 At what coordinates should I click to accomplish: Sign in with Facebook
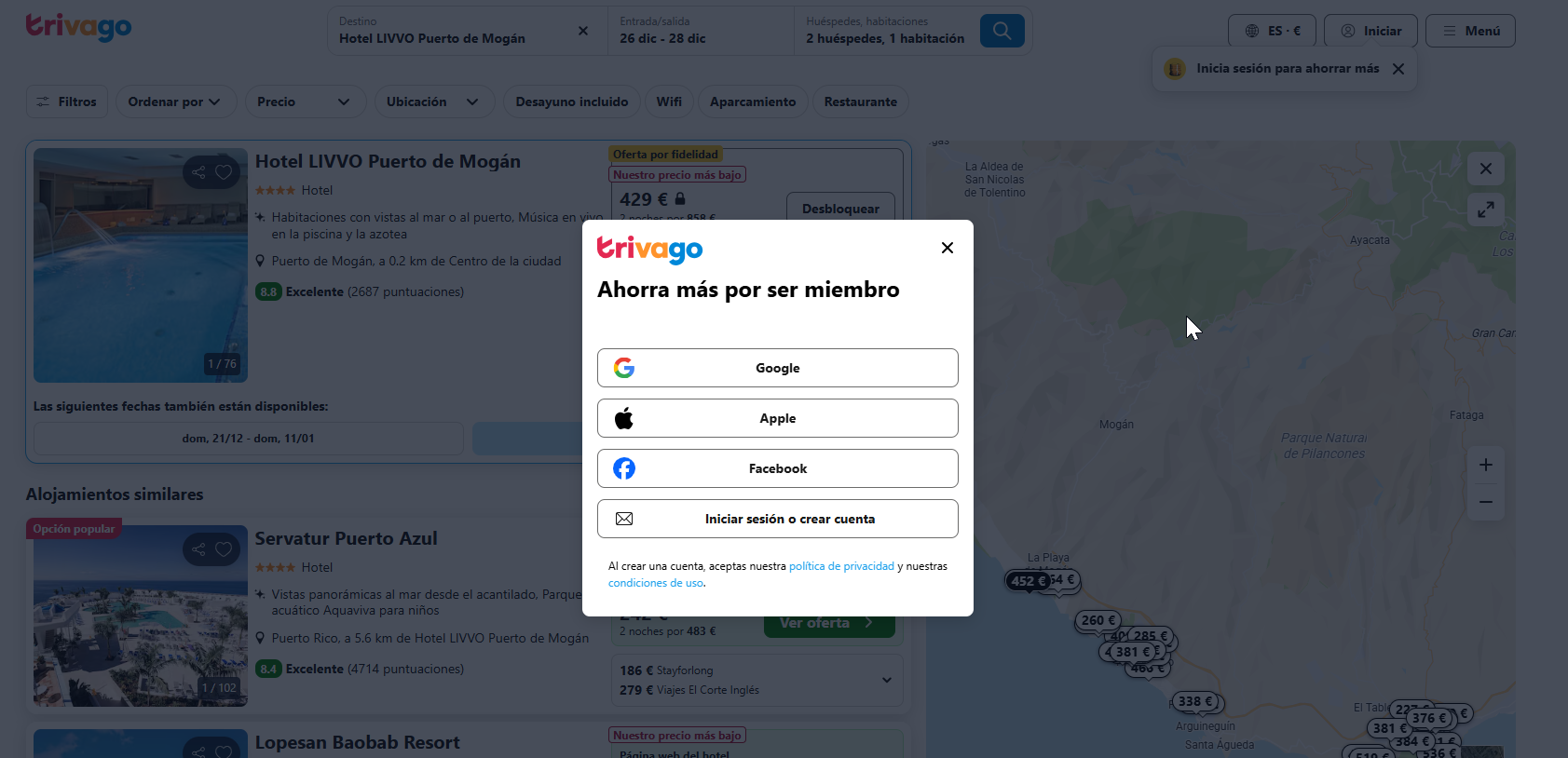point(778,468)
